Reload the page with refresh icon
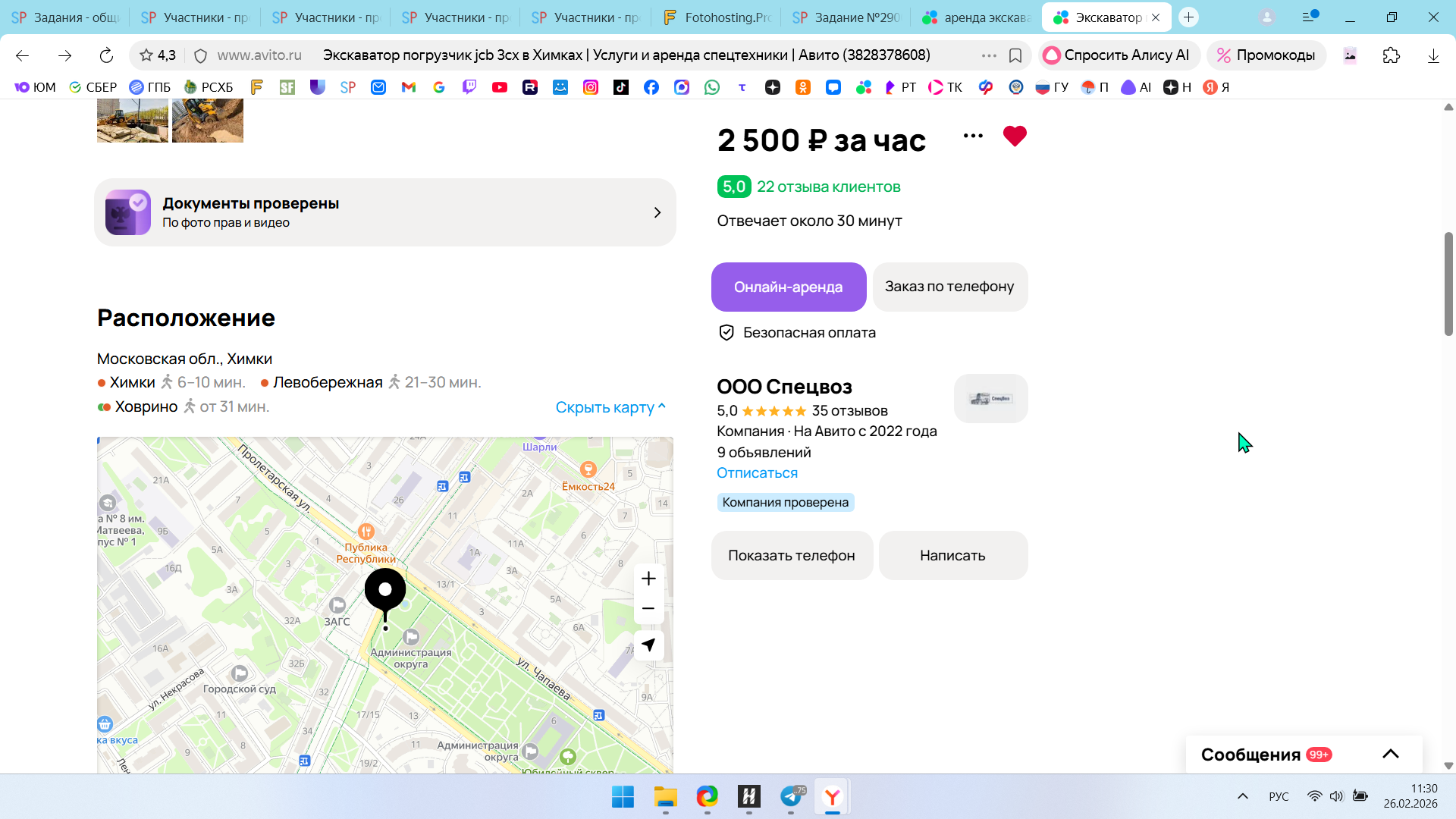Screen dimensions: 1456x819 [x=106, y=55]
